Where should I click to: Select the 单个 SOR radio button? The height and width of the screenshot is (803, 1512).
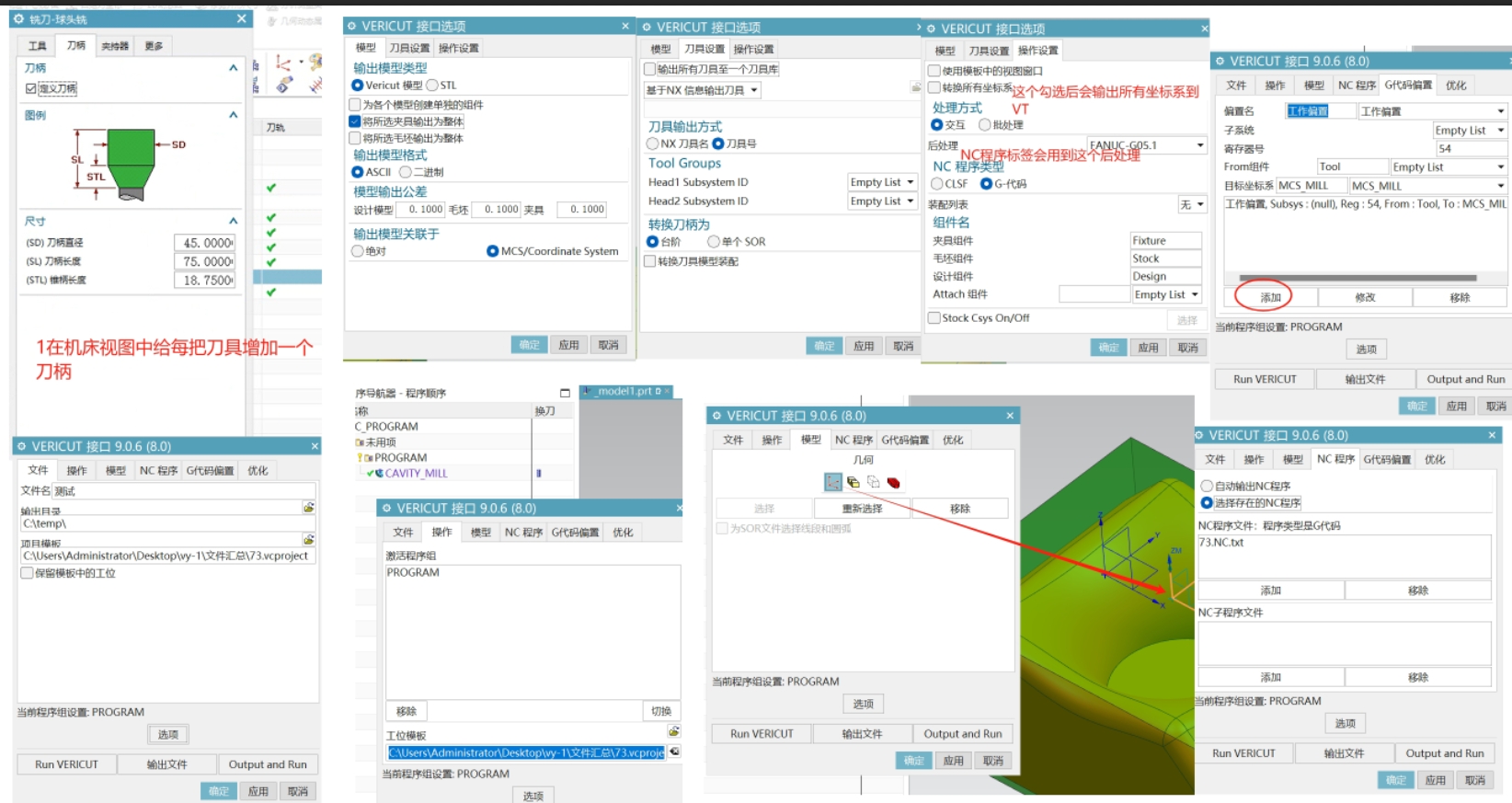pos(713,242)
